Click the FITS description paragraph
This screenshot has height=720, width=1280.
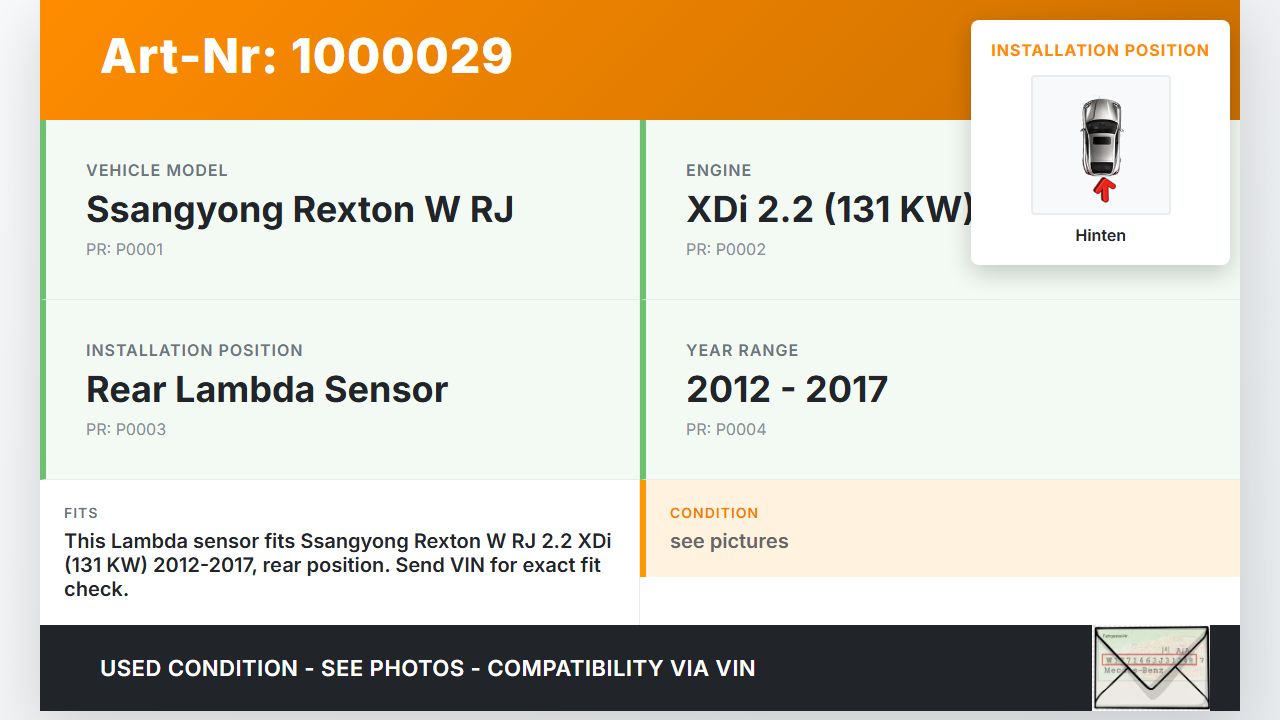[x=338, y=565]
